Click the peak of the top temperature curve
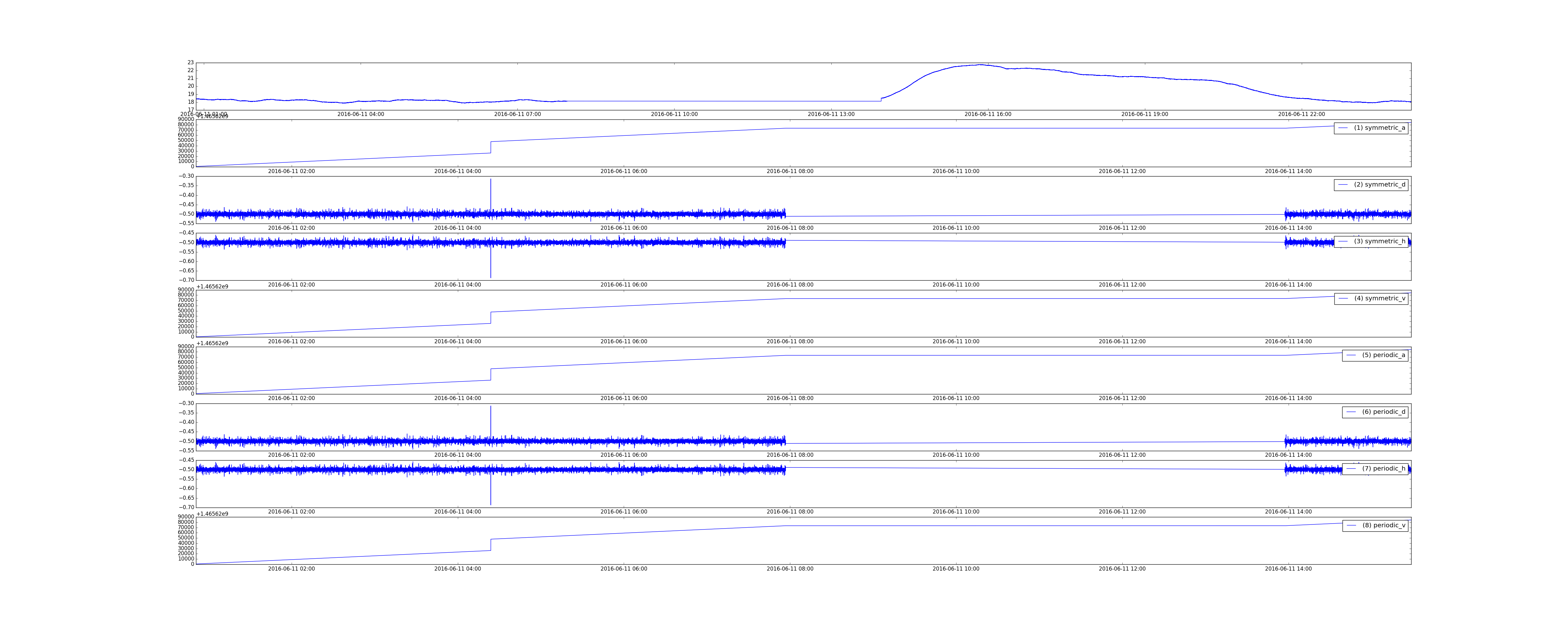This screenshot has height=627, width=1568. tap(981, 65)
